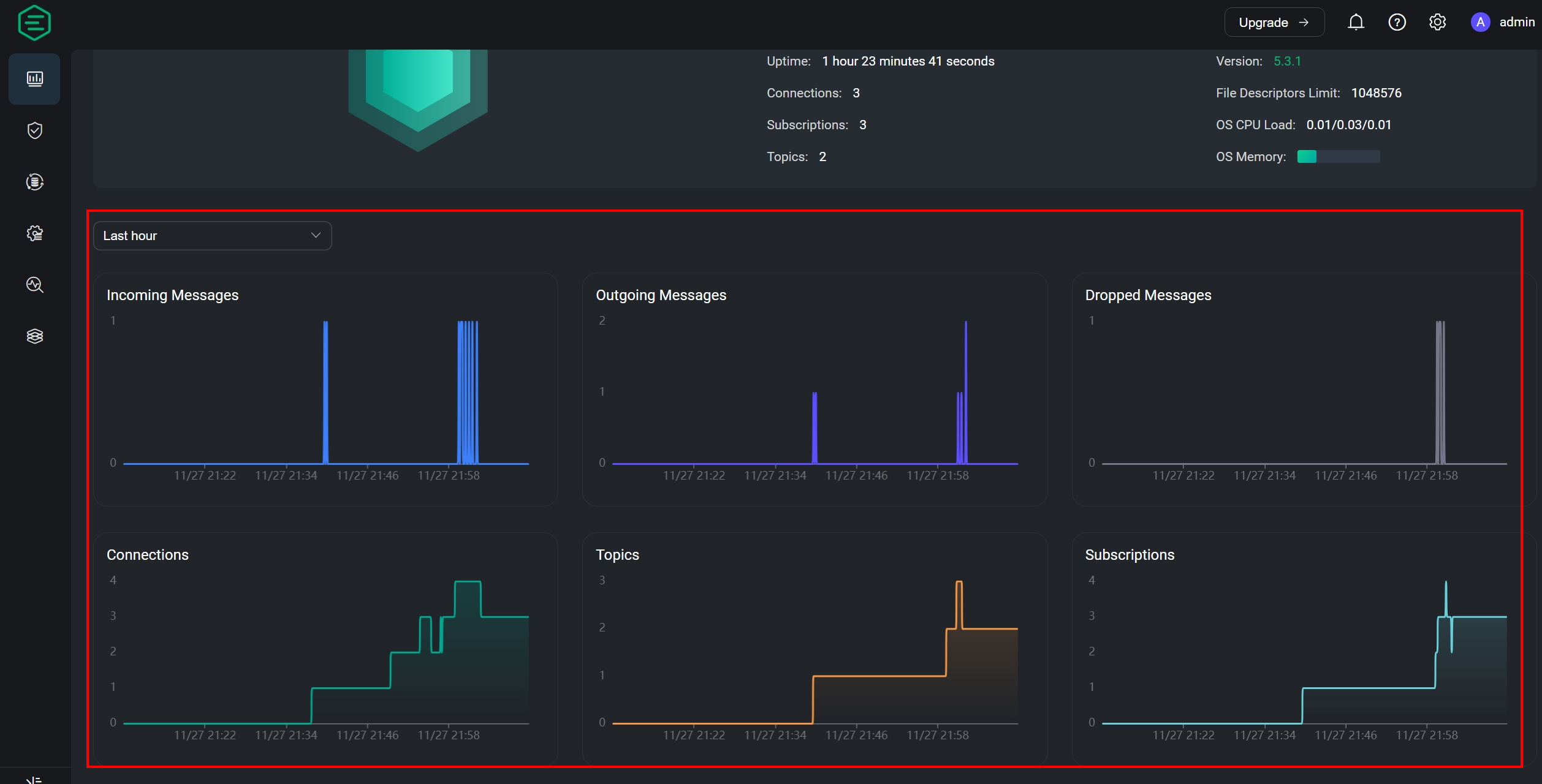Open the data integration sidebar icon
Image resolution: width=1542 pixels, height=784 pixels.
(34, 182)
